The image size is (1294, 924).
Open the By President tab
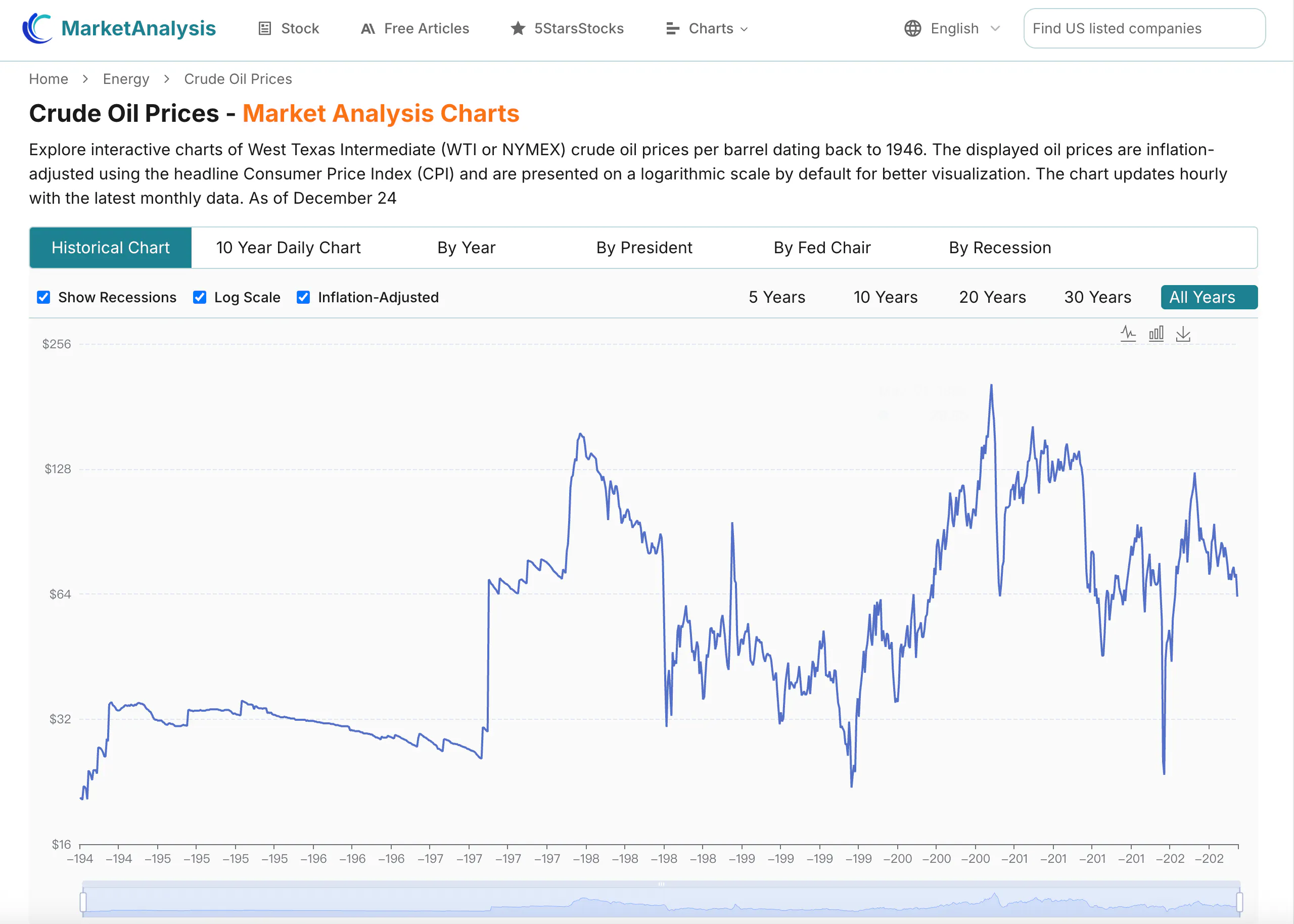644,248
